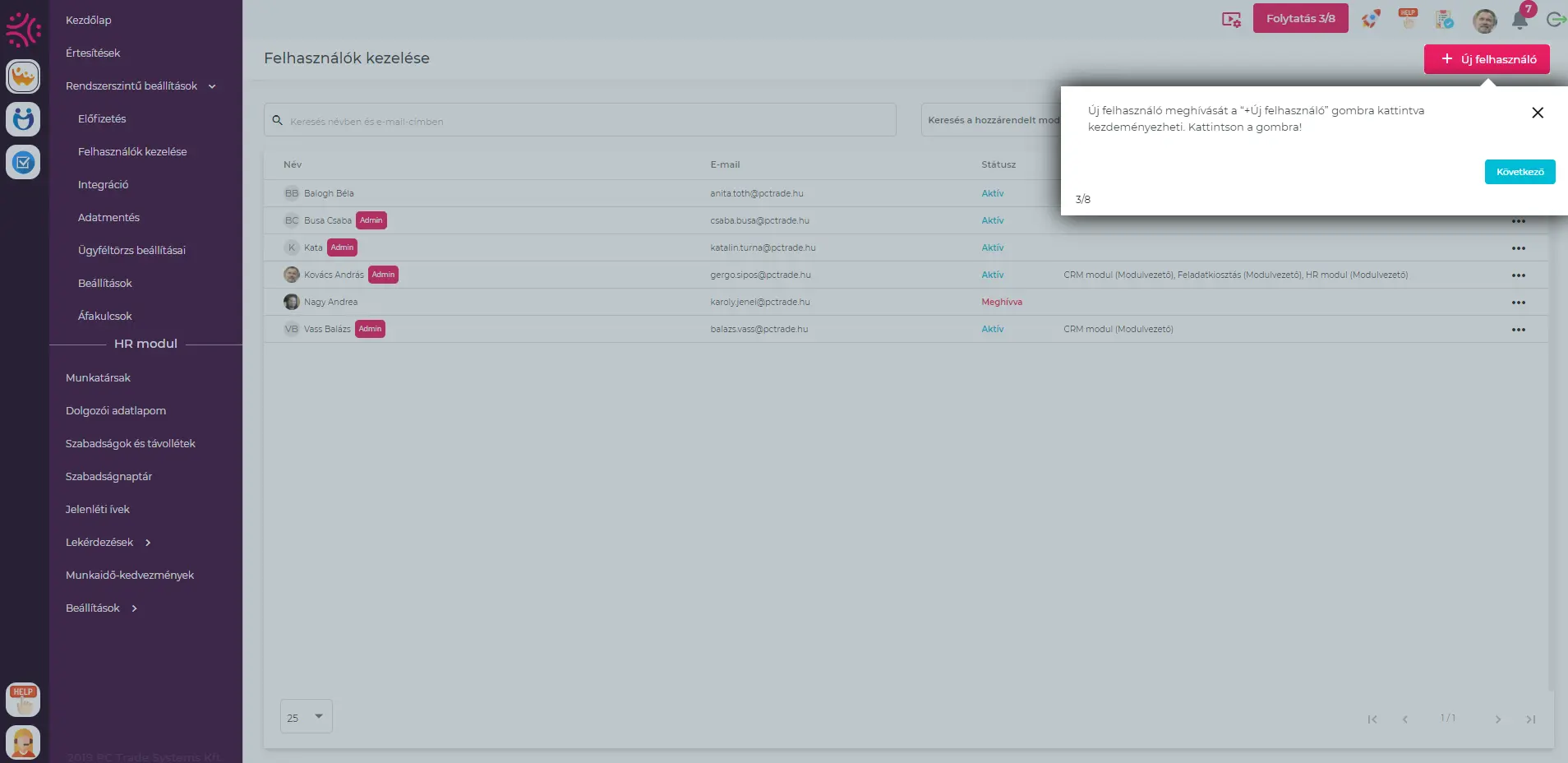Viewport: 1568px width, 763px height.
Task: Open the rows-per-page dropdown showing 25
Action: [306, 717]
